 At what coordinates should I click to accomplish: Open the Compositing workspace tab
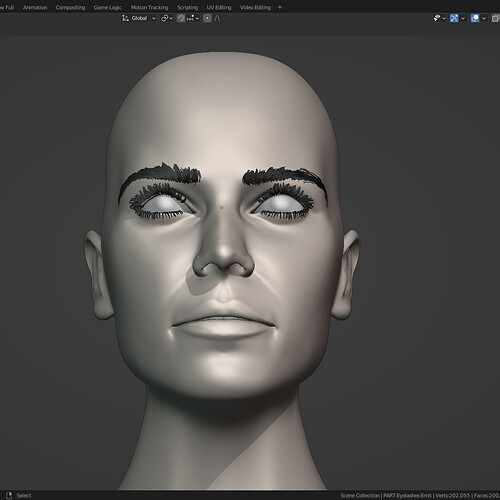click(x=70, y=7)
